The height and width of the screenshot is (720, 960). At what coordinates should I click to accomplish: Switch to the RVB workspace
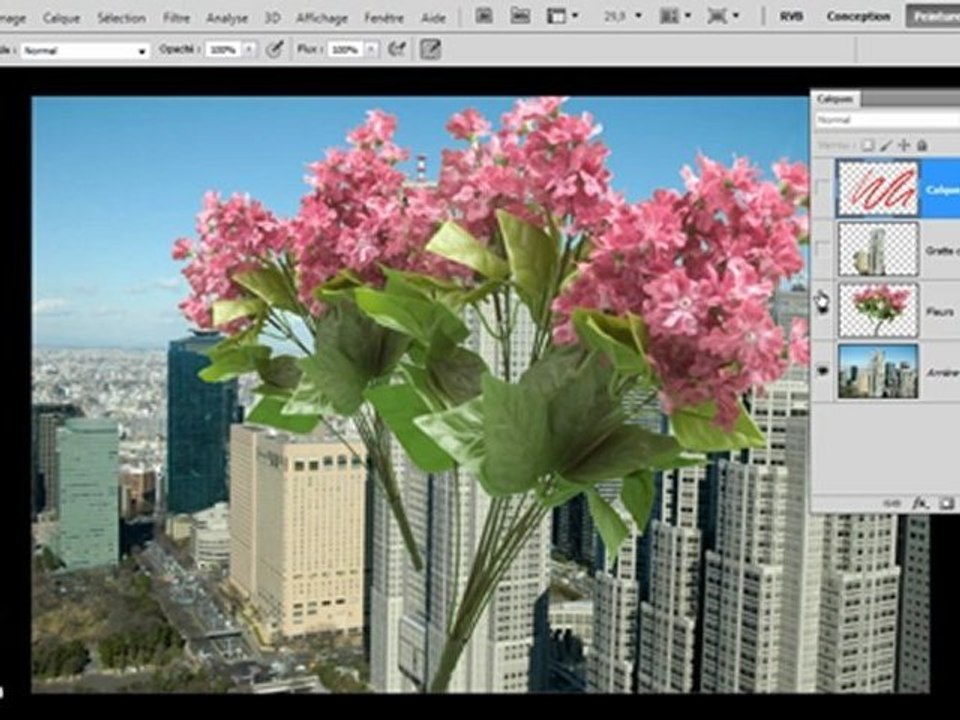792,17
